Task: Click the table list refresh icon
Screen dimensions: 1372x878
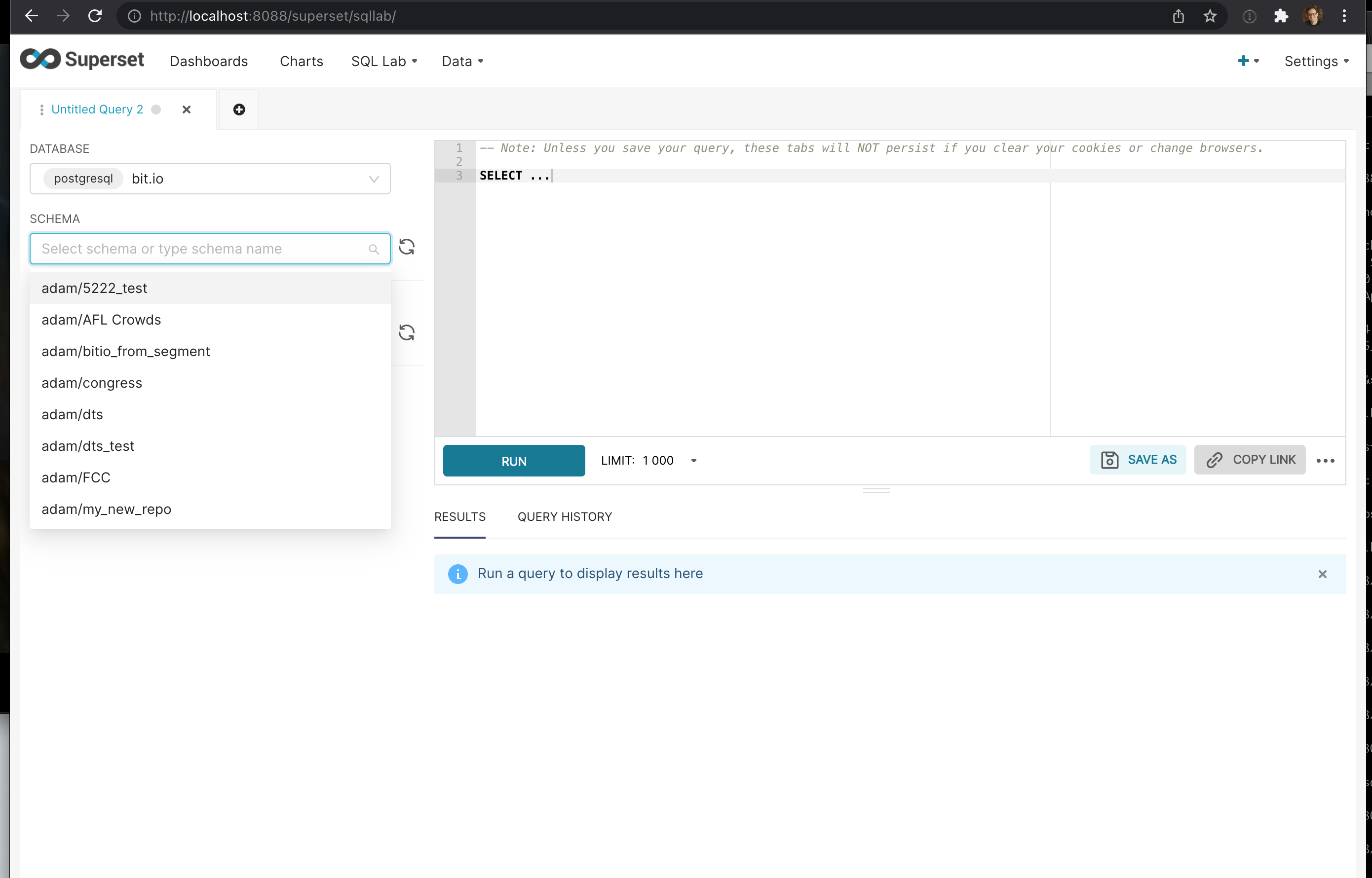Action: [406, 332]
